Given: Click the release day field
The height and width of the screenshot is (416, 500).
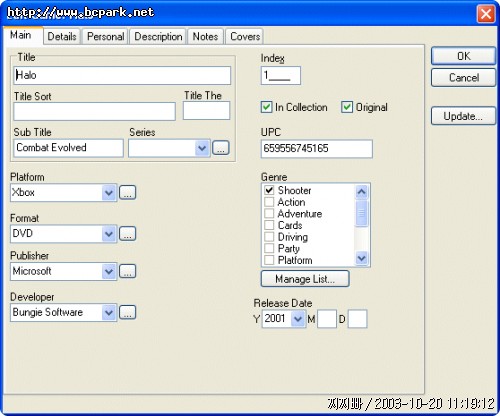Looking at the screenshot, I should coord(357,319).
